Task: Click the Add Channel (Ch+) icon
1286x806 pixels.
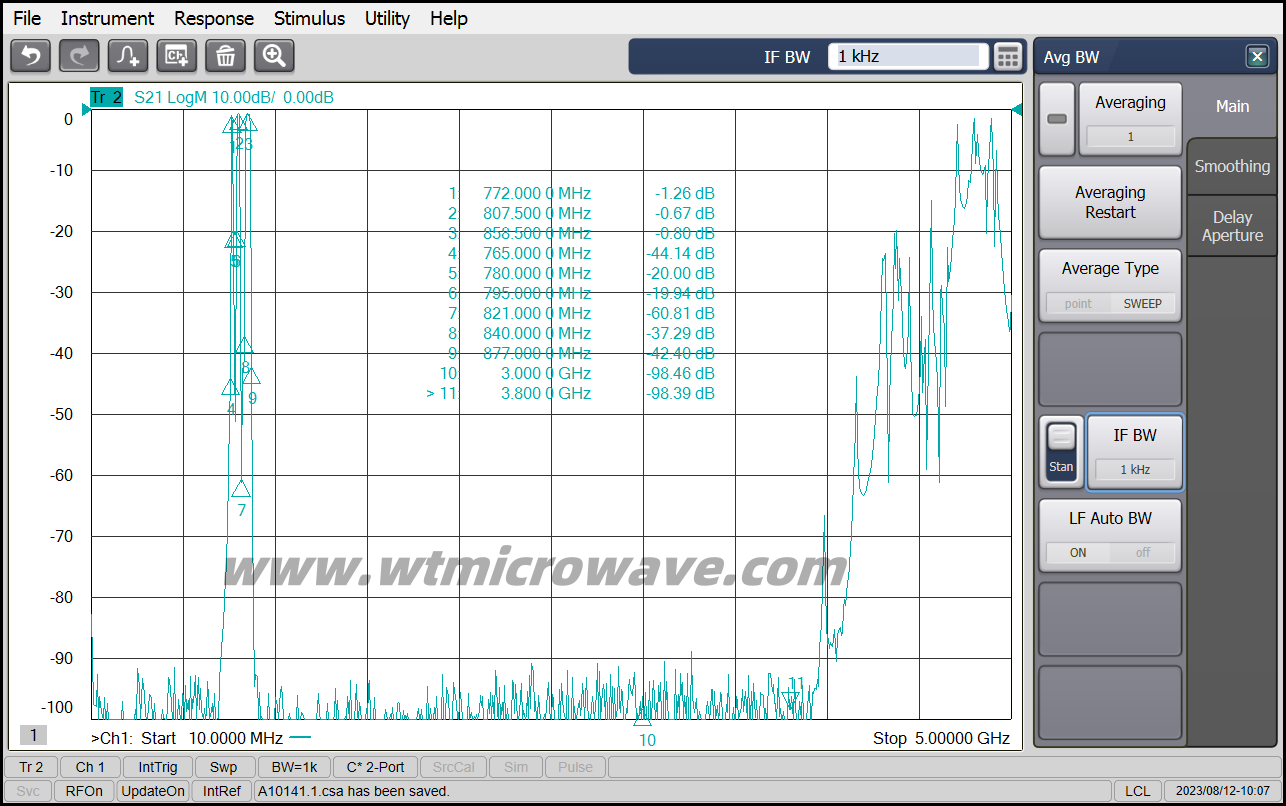Action: (x=177, y=56)
